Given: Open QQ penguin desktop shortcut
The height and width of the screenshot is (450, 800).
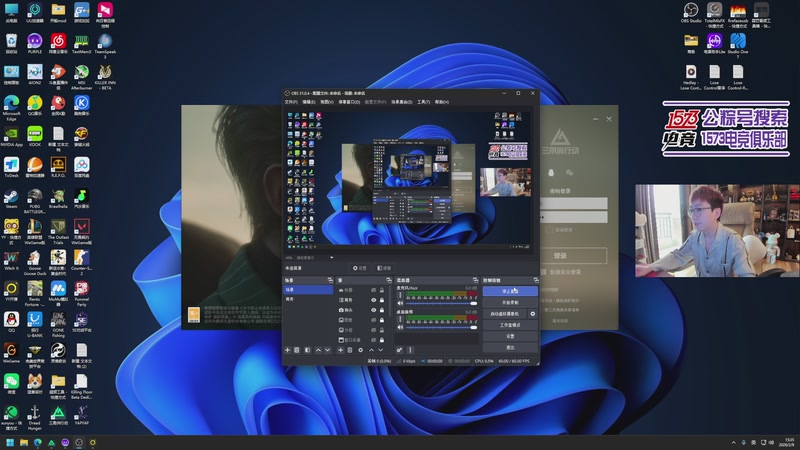Looking at the screenshot, I should click(x=11, y=322).
